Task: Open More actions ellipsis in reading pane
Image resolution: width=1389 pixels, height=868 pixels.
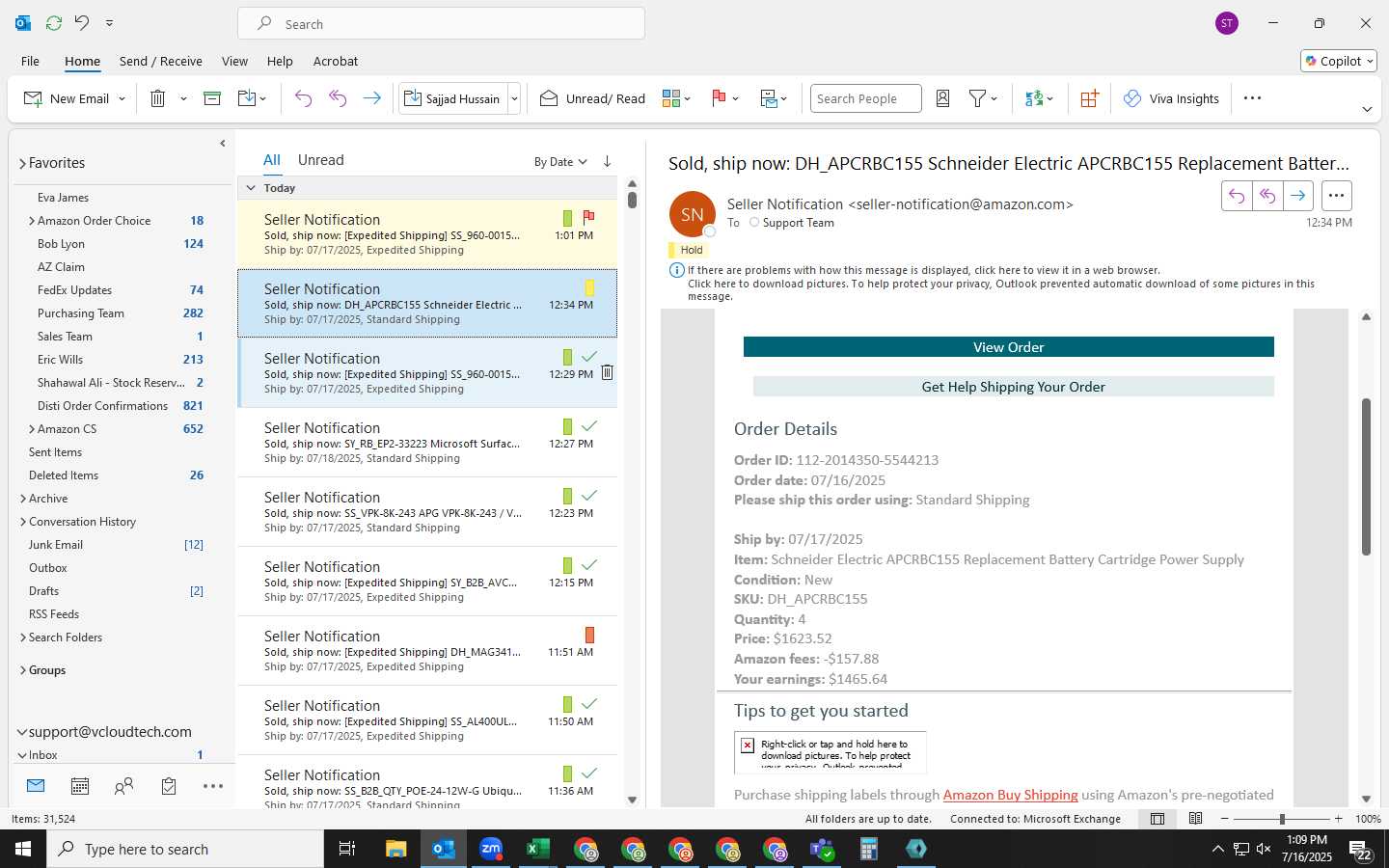Action: [1336, 196]
